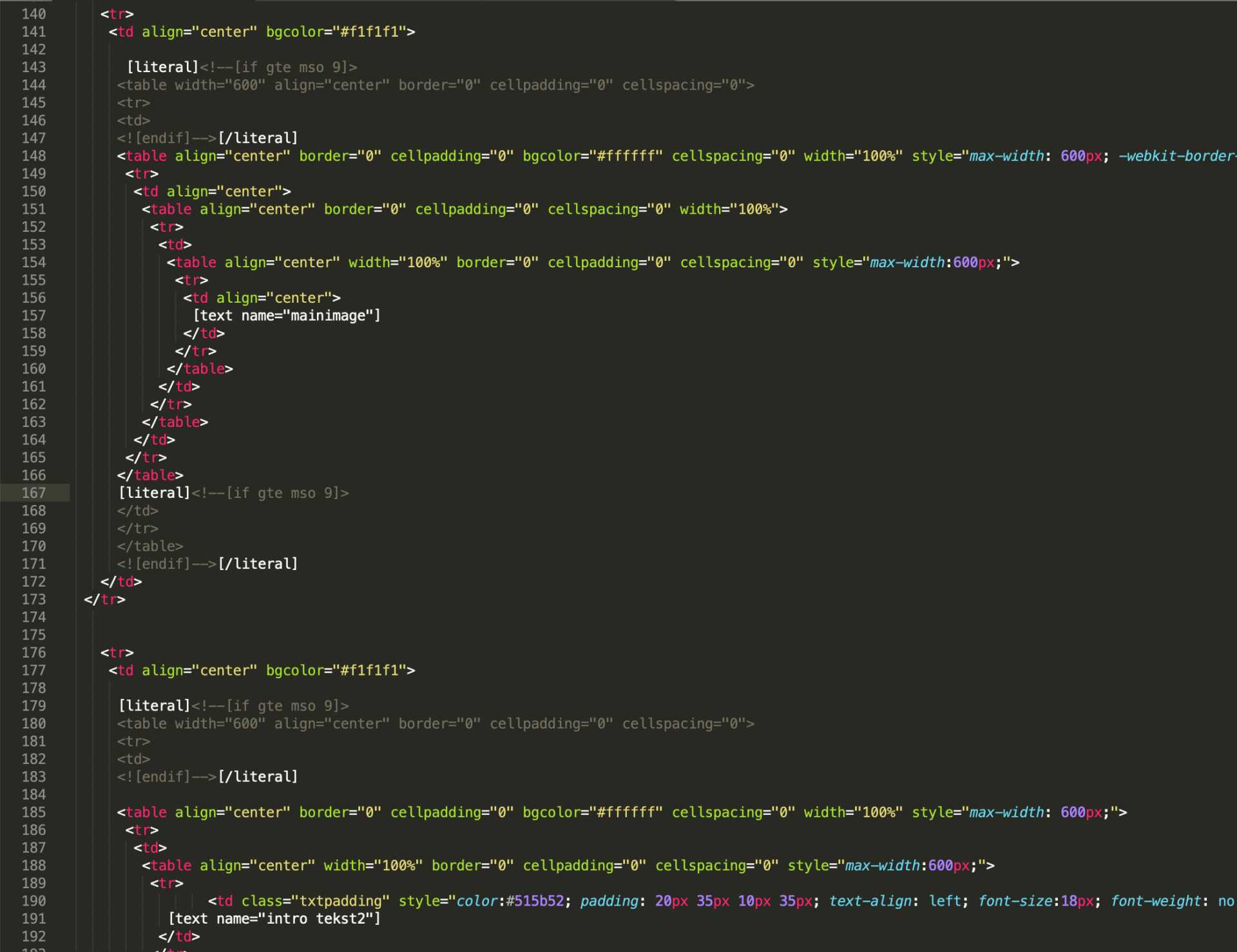The width and height of the screenshot is (1237, 952).
Task: Click the [literal] tag on line 143
Action: point(163,67)
